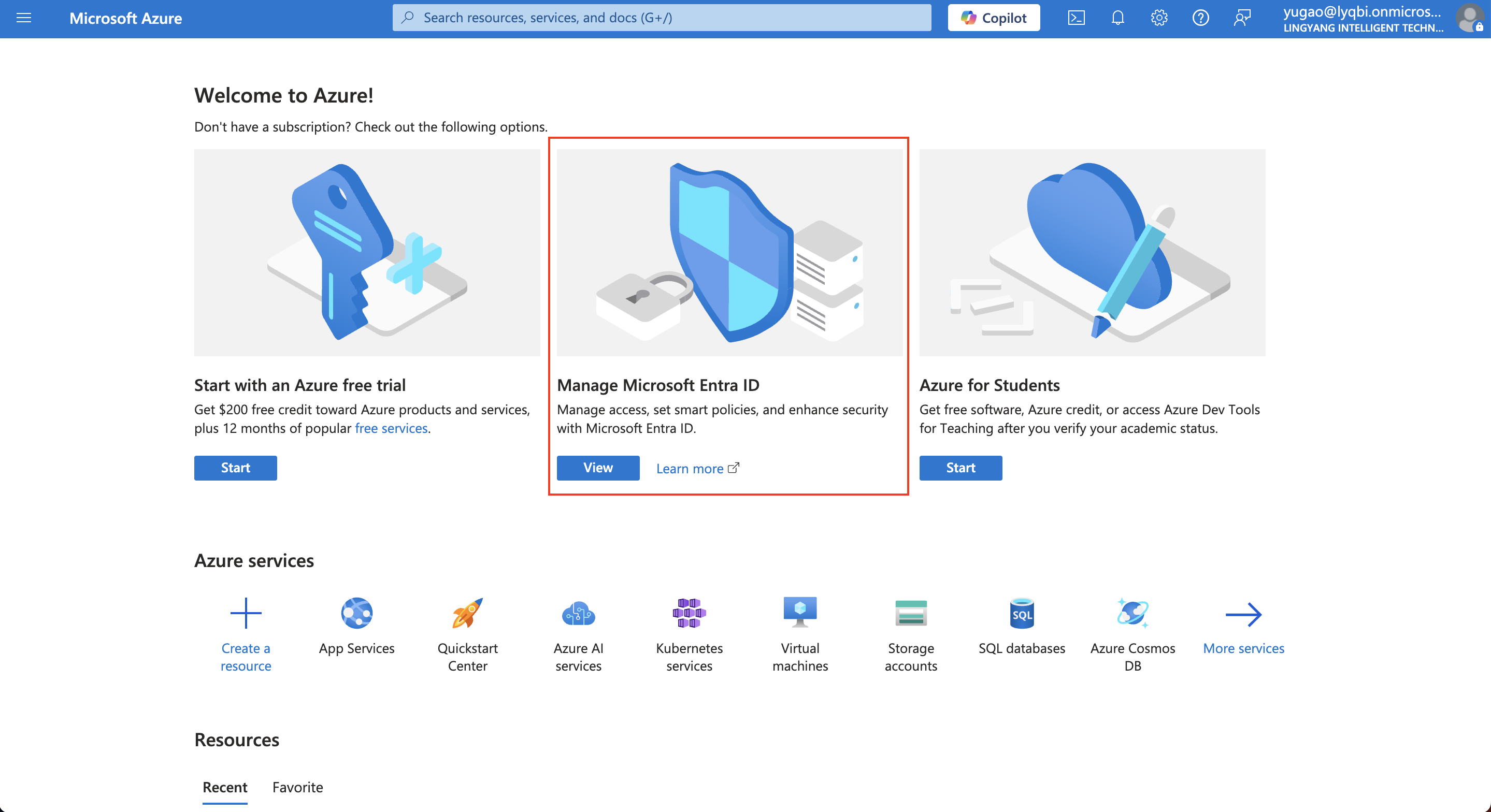
Task: Expand the hamburger portal menu
Action: click(x=24, y=18)
